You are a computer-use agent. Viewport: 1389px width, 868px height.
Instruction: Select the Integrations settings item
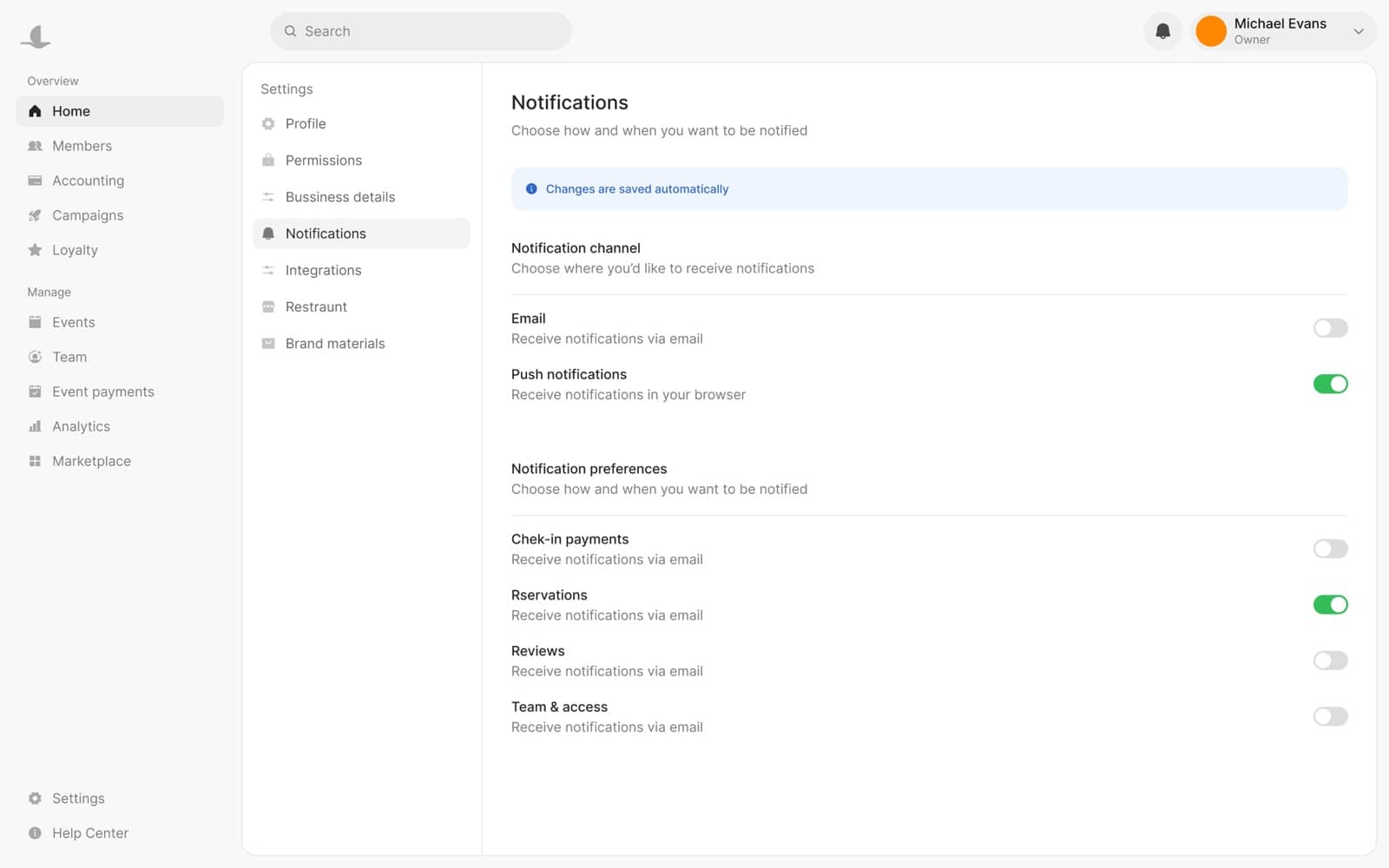pos(361,270)
